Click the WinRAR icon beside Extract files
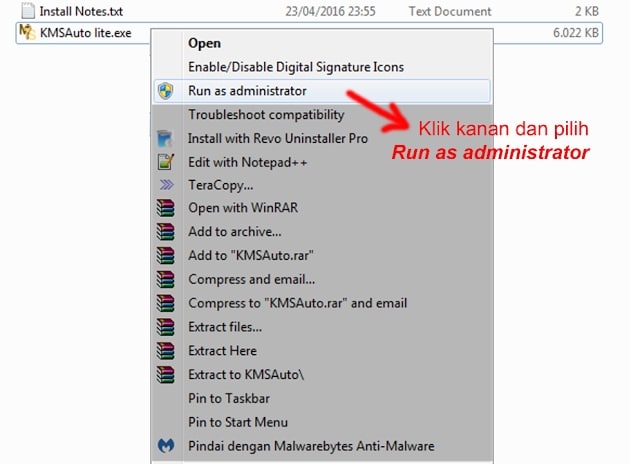 point(166,327)
